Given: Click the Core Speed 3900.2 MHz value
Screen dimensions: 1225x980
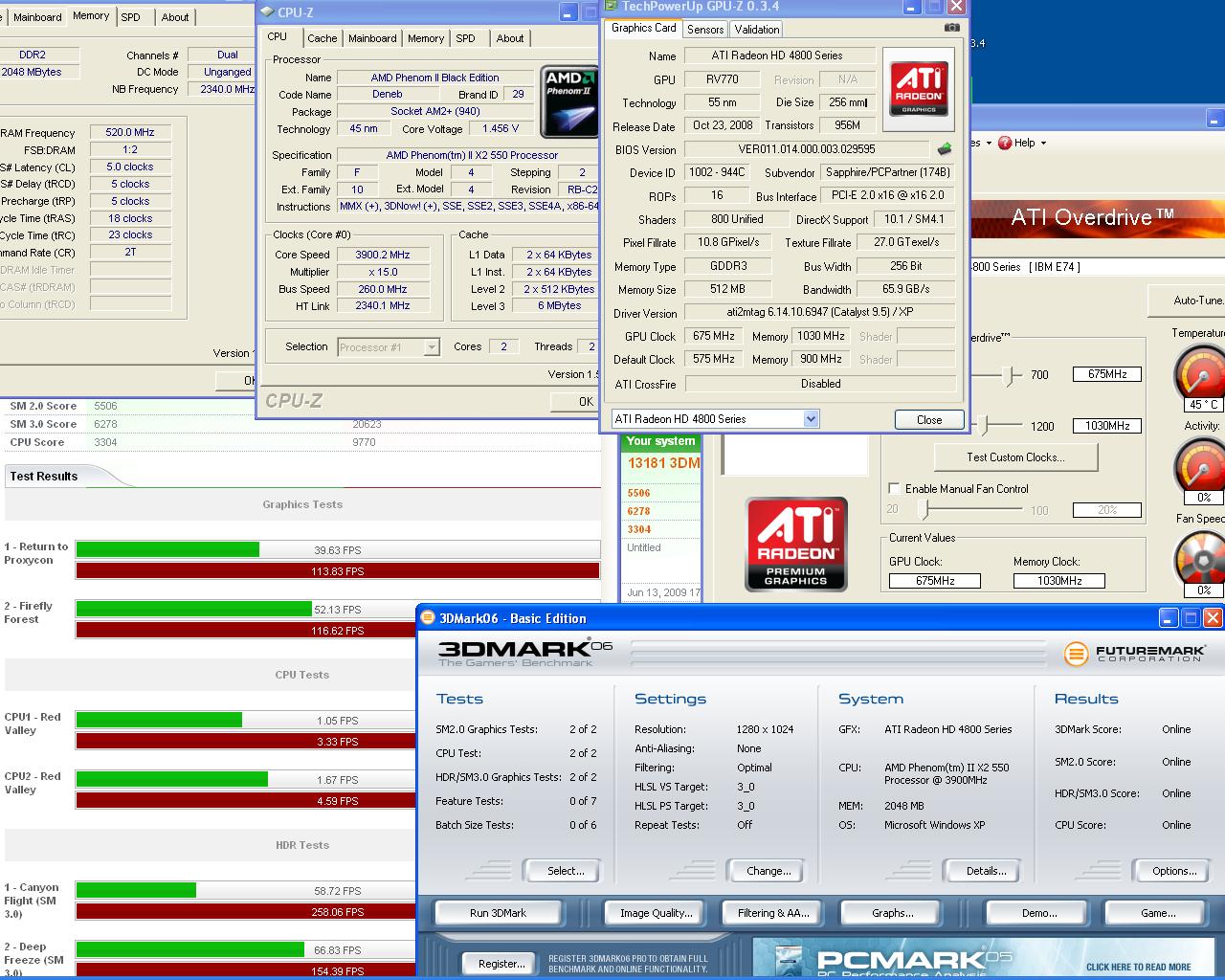Looking at the screenshot, I should [x=383, y=255].
